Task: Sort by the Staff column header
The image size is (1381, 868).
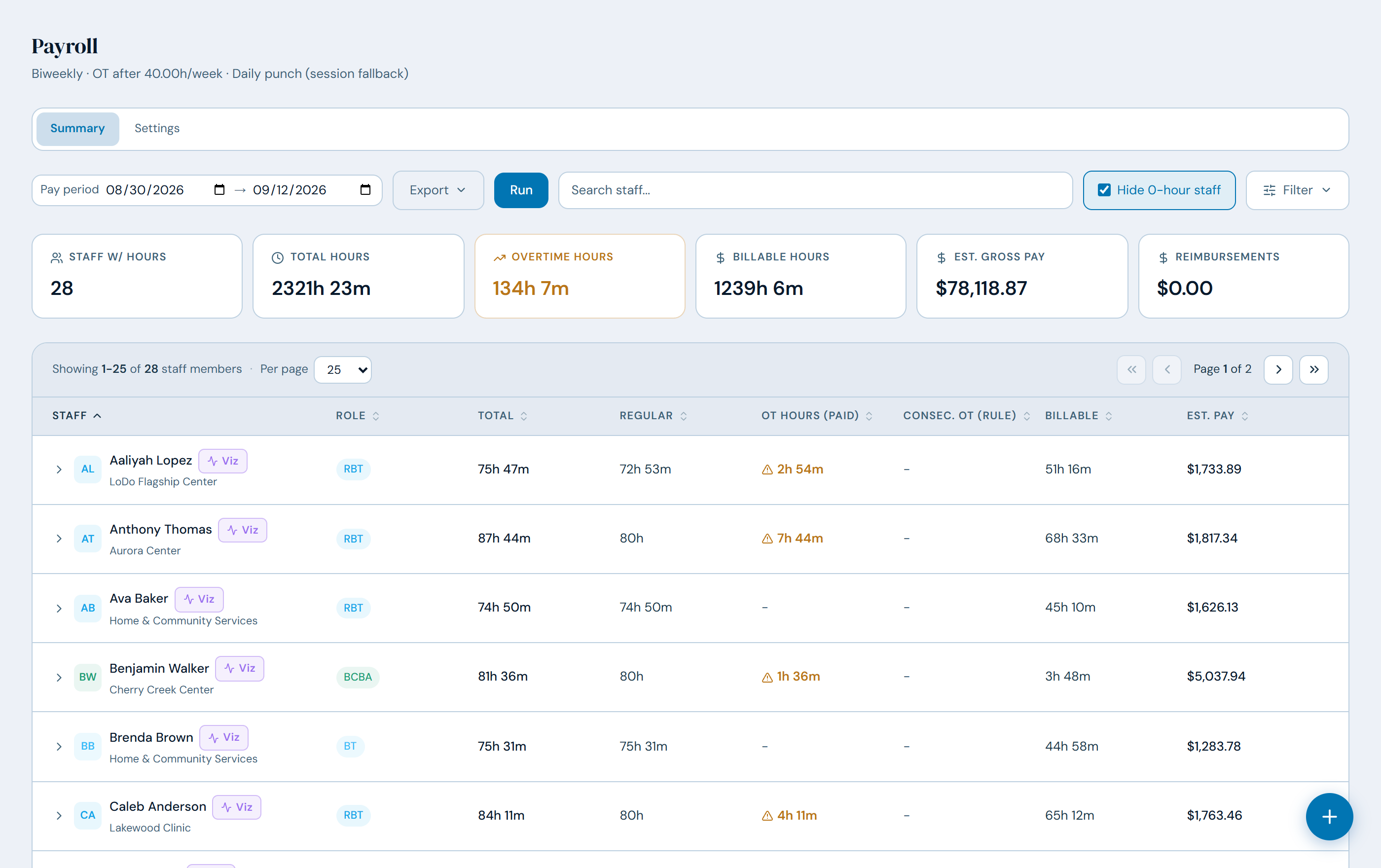Action: 77,416
